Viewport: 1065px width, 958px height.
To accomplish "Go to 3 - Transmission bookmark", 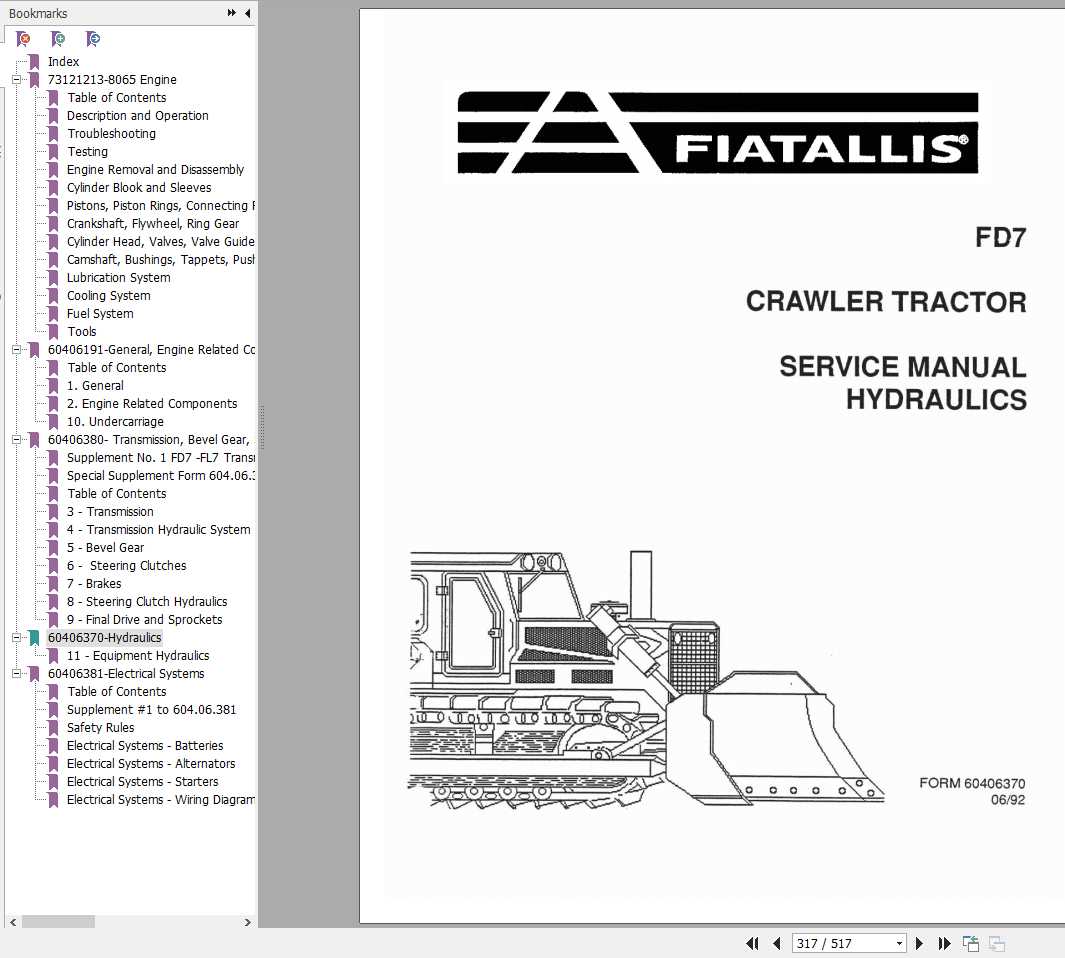I will [110, 512].
